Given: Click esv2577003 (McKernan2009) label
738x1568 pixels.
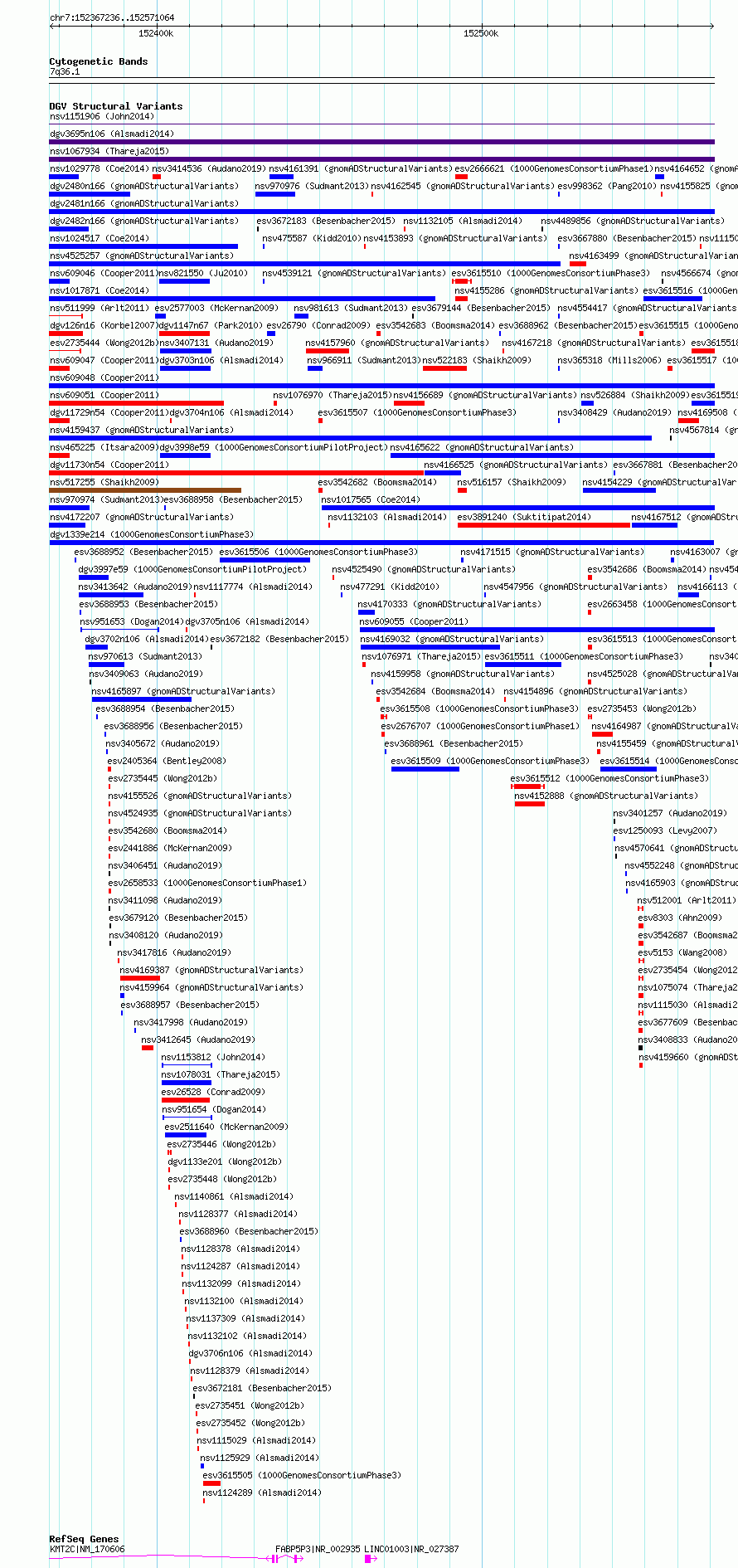Looking at the screenshot, I should click(x=216, y=308).
